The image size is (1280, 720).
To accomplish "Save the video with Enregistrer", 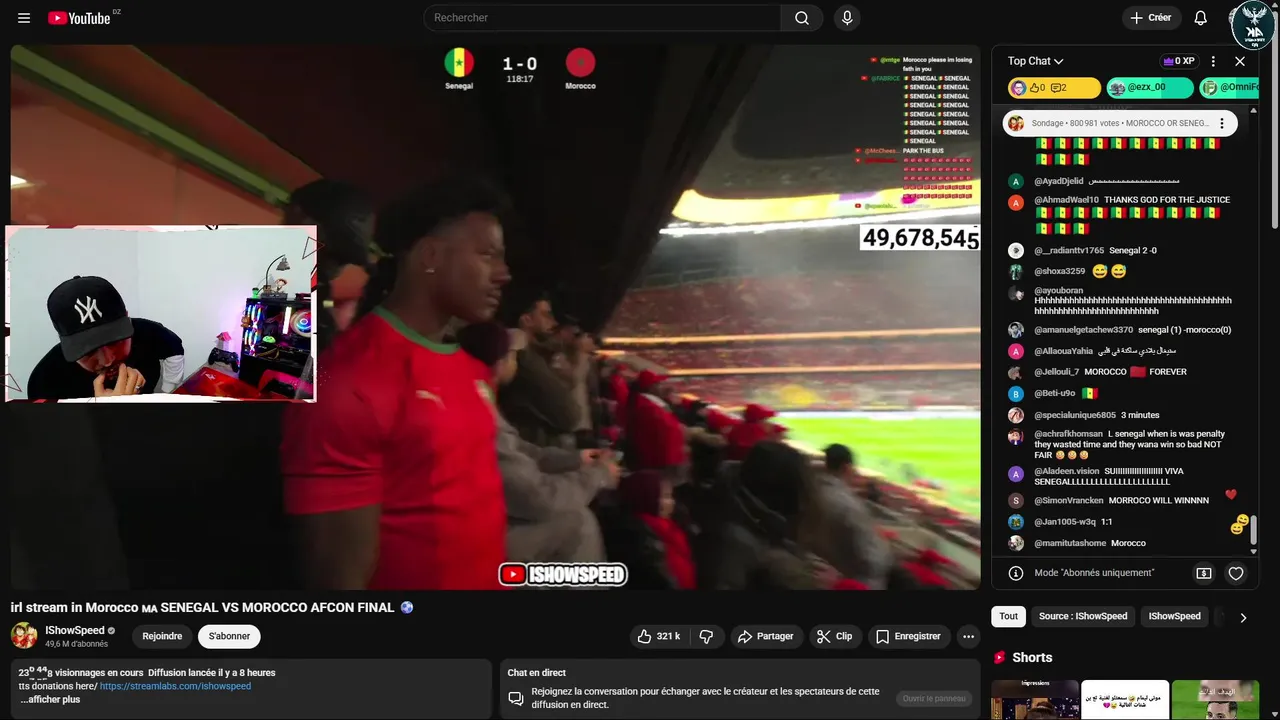I will (908, 636).
